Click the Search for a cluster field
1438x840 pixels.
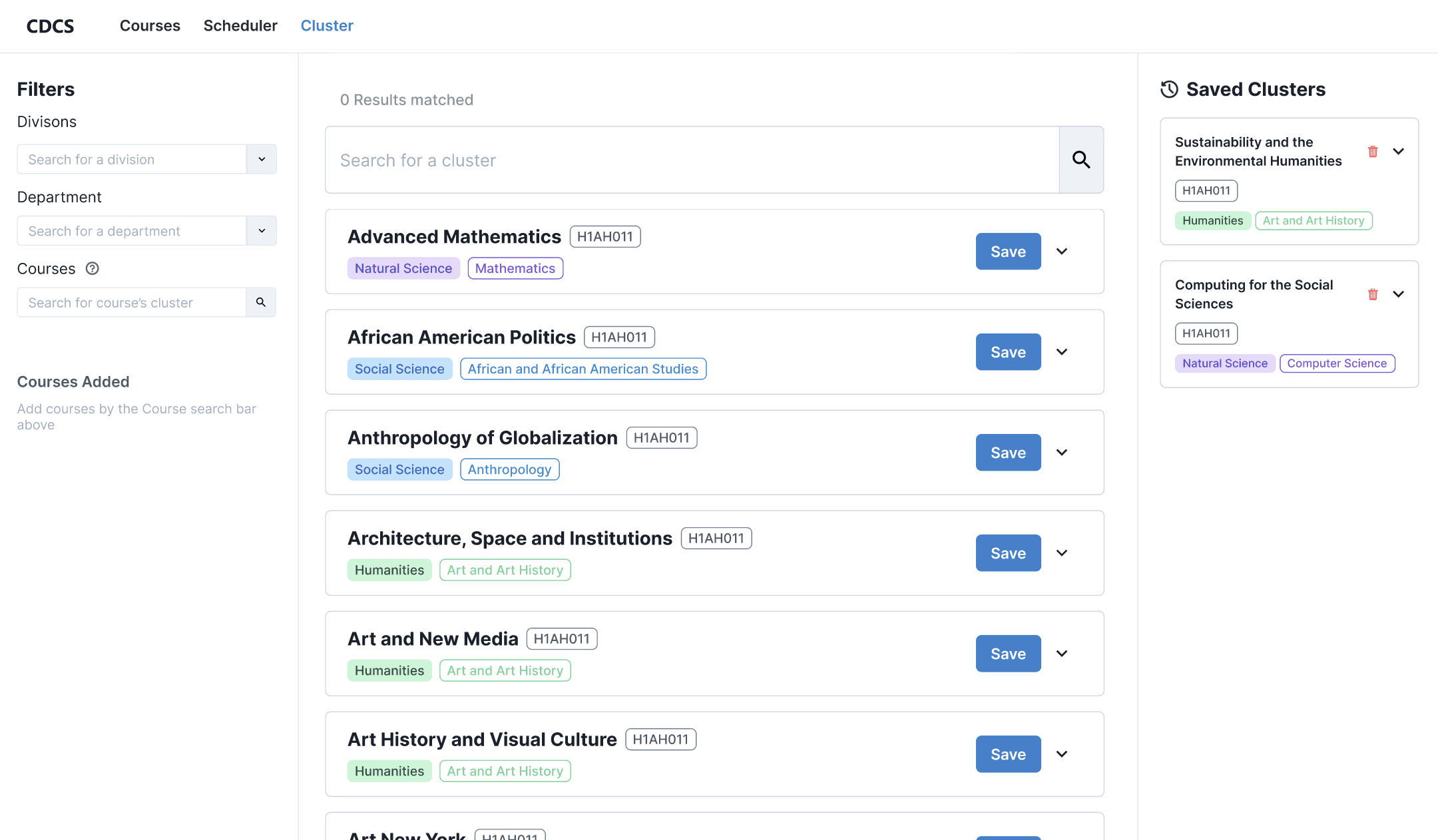692,160
